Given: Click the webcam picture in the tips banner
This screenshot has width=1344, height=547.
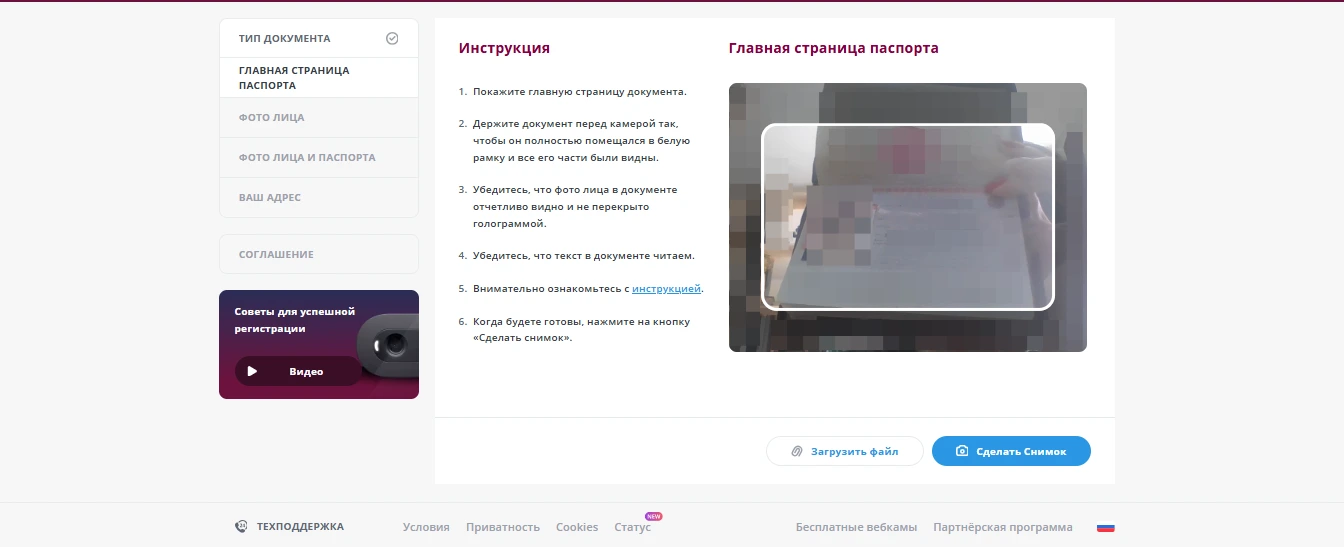Looking at the screenshot, I should [x=390, y=346].
